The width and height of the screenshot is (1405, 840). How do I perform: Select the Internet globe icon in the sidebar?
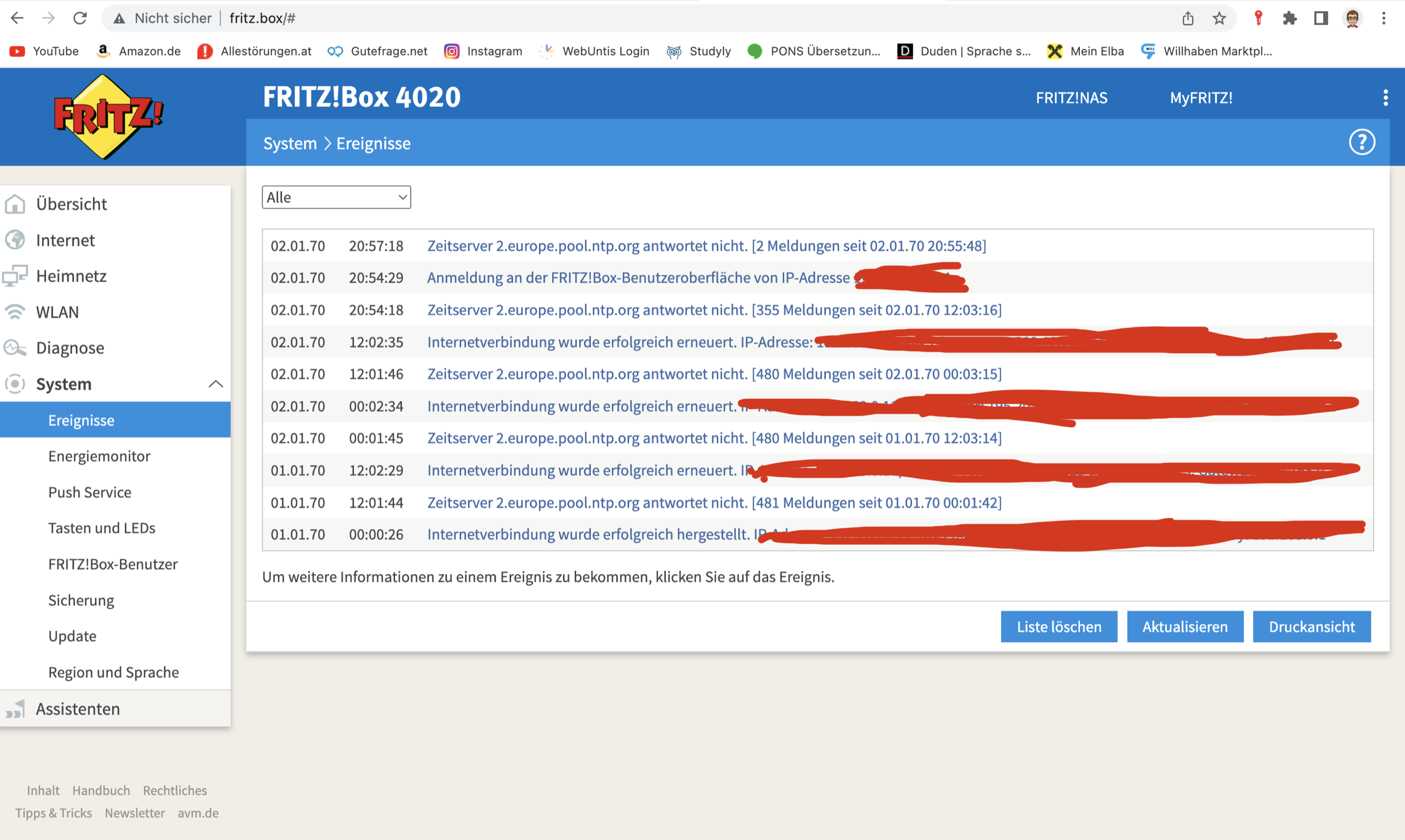[16, 240]
